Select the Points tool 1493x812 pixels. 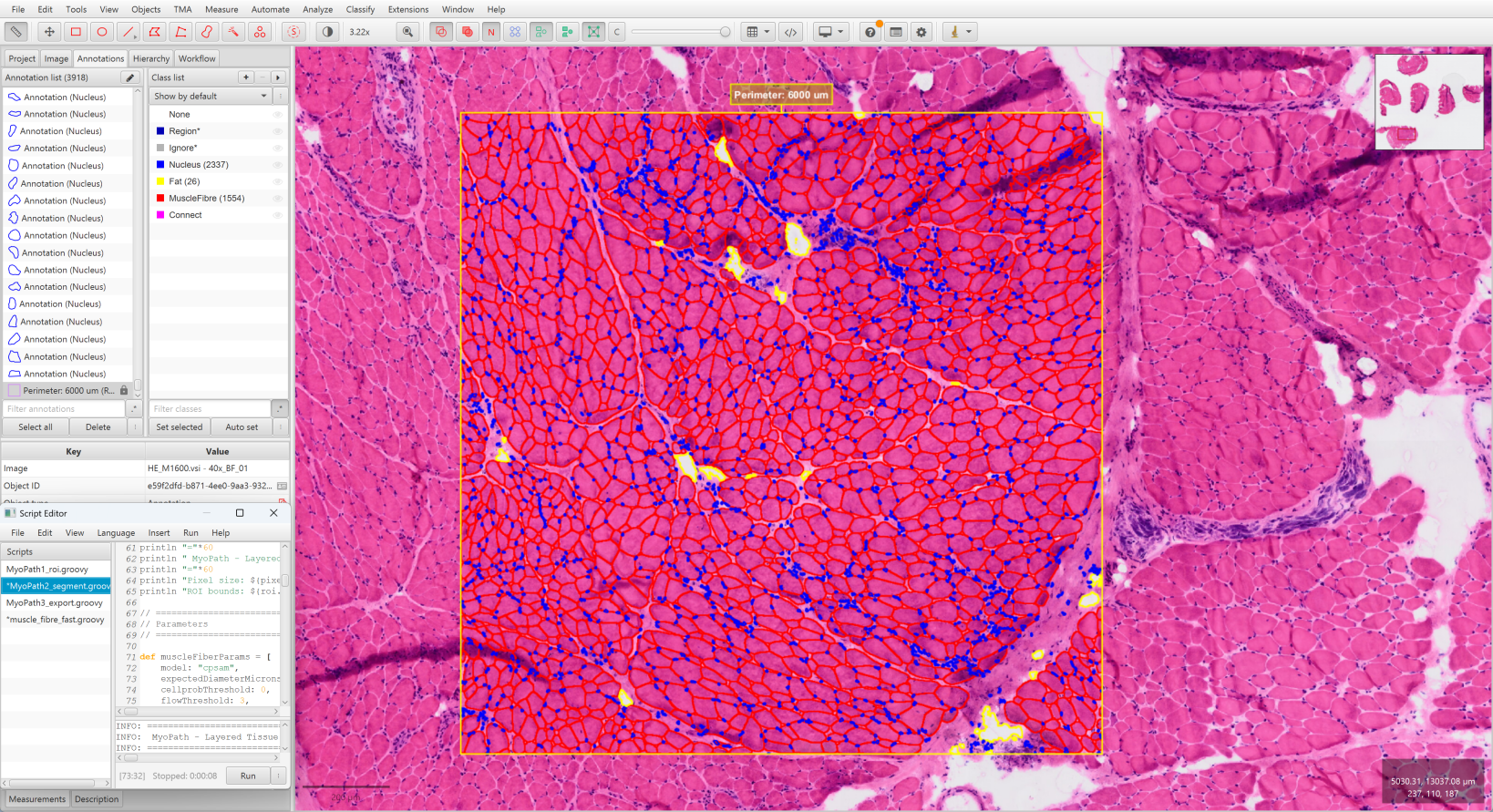(x=260, y=32)
